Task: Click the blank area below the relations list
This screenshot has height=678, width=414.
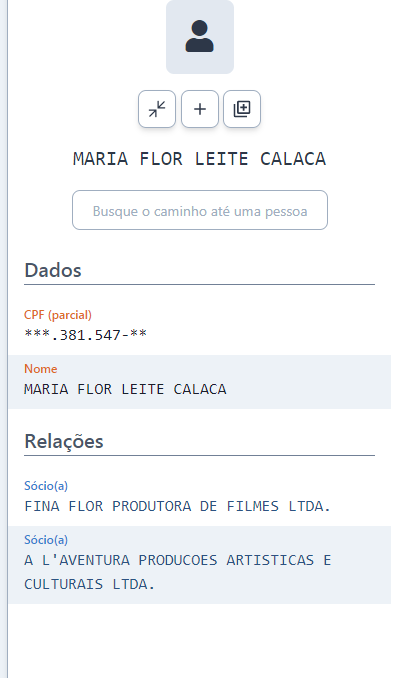Action: pos(199,640)
